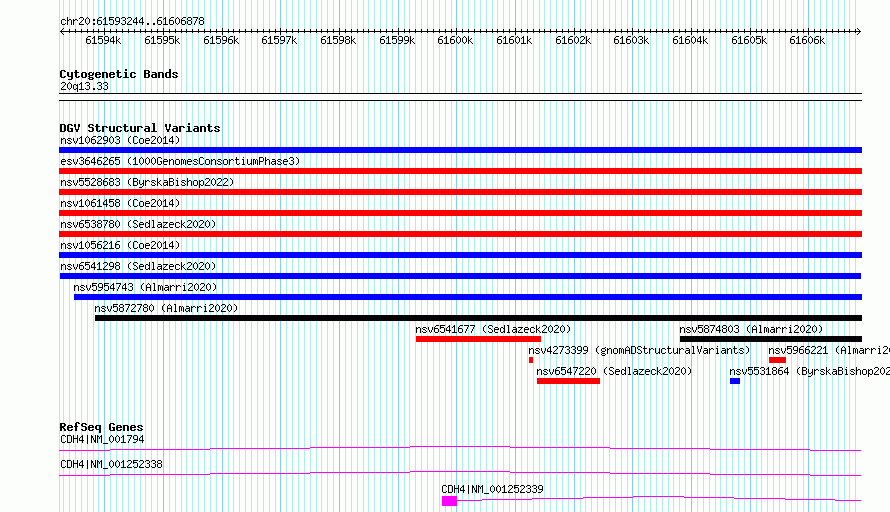Open the CDH4|NM_001794 gene label
The height and width of the screenshot is (512, 890).
click(x=102, y=439)
